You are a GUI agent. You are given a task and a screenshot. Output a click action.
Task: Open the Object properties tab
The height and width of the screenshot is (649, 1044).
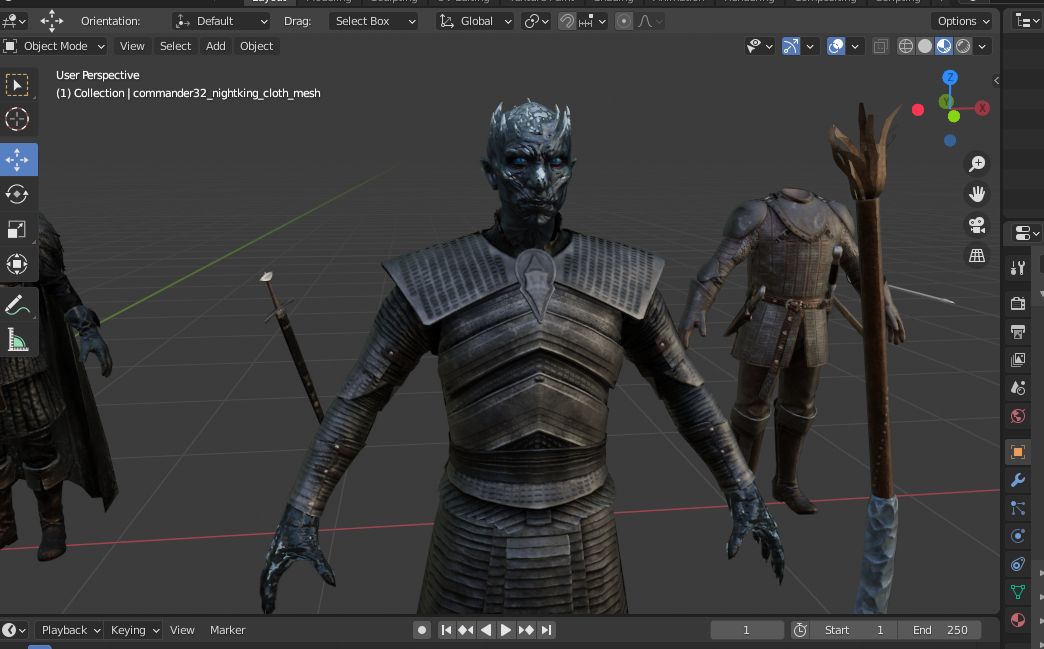pos(1018,452)
